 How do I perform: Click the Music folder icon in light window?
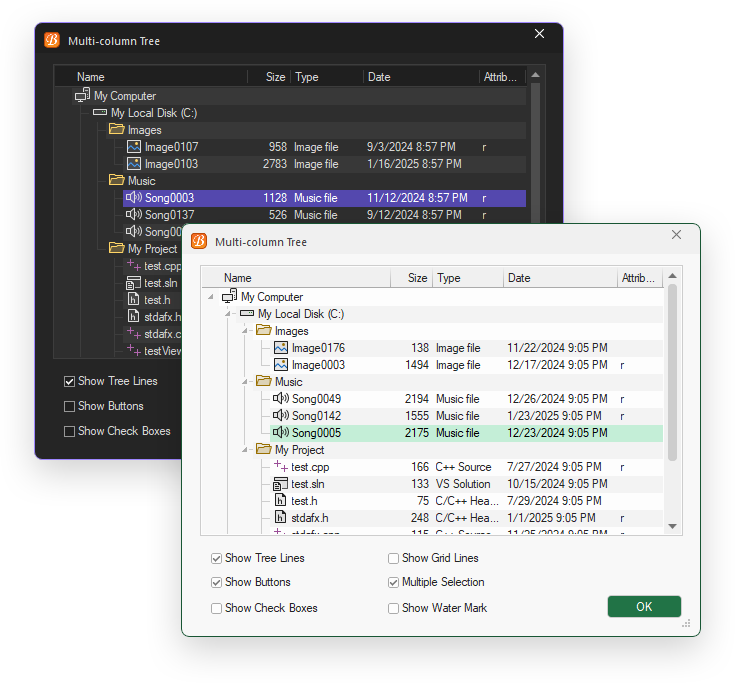click(x=263, y=381)
